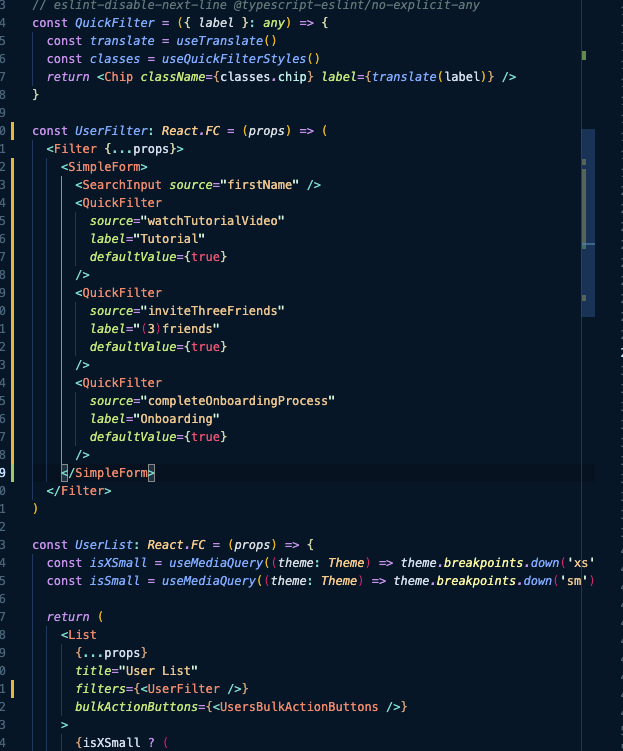Screen dimensions: 623x751
Task: Click the 'xs' breakpoint string
Action: point(580,563)
